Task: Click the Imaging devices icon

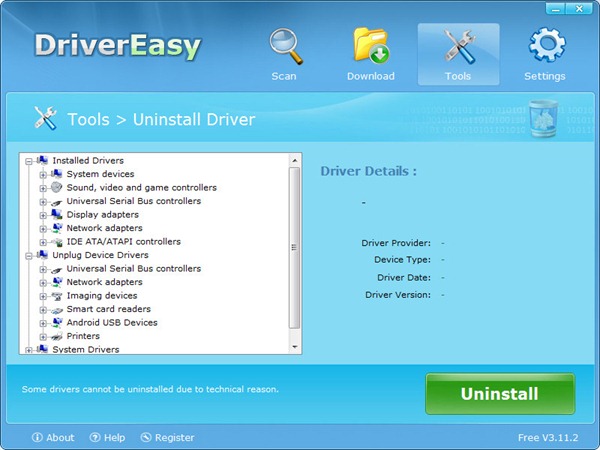Action: click(x=57, y=295)
